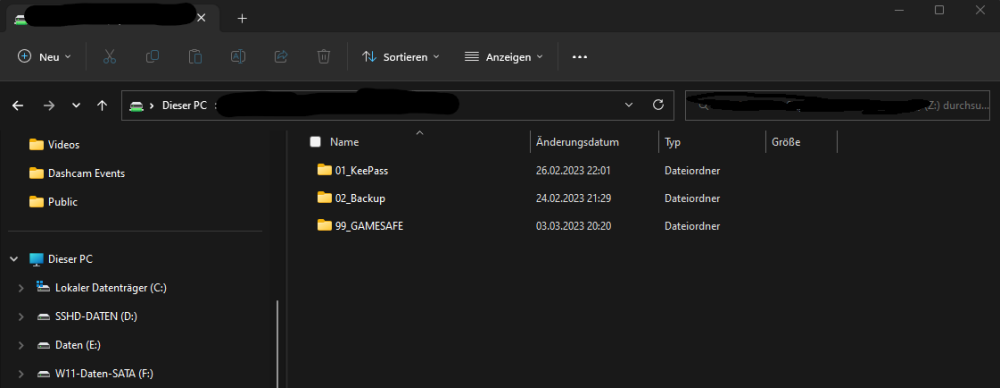This screenshot has width=1000, height=388.
Task: Collapse the Dieser PC tree node
Action: click(14, 259)
